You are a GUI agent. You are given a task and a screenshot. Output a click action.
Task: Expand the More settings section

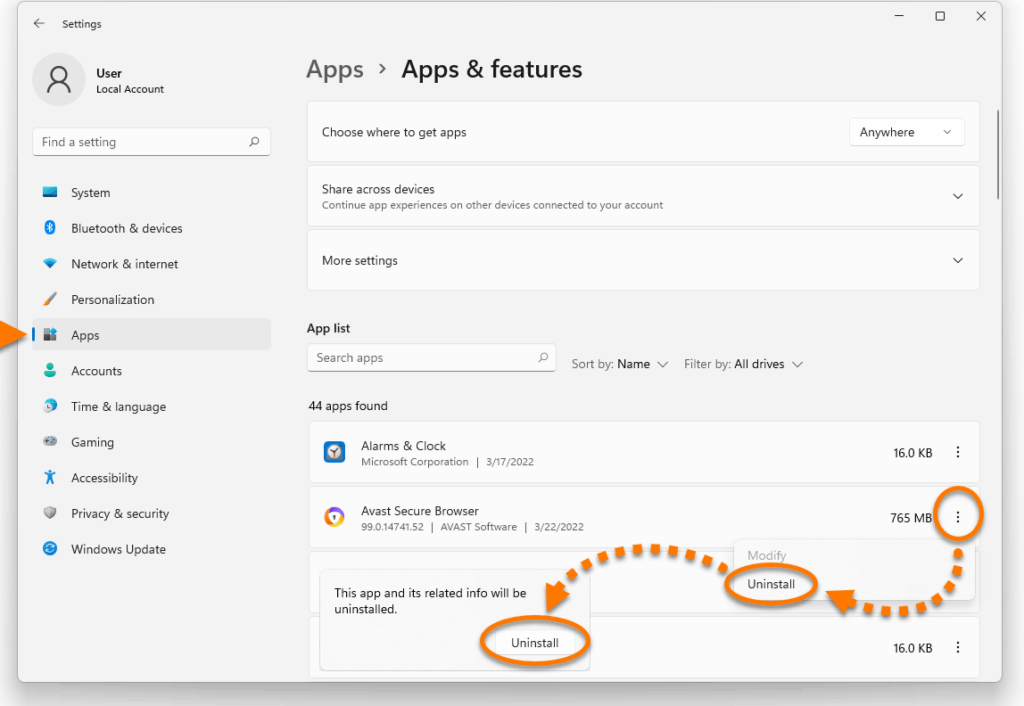tap(957, 261)
